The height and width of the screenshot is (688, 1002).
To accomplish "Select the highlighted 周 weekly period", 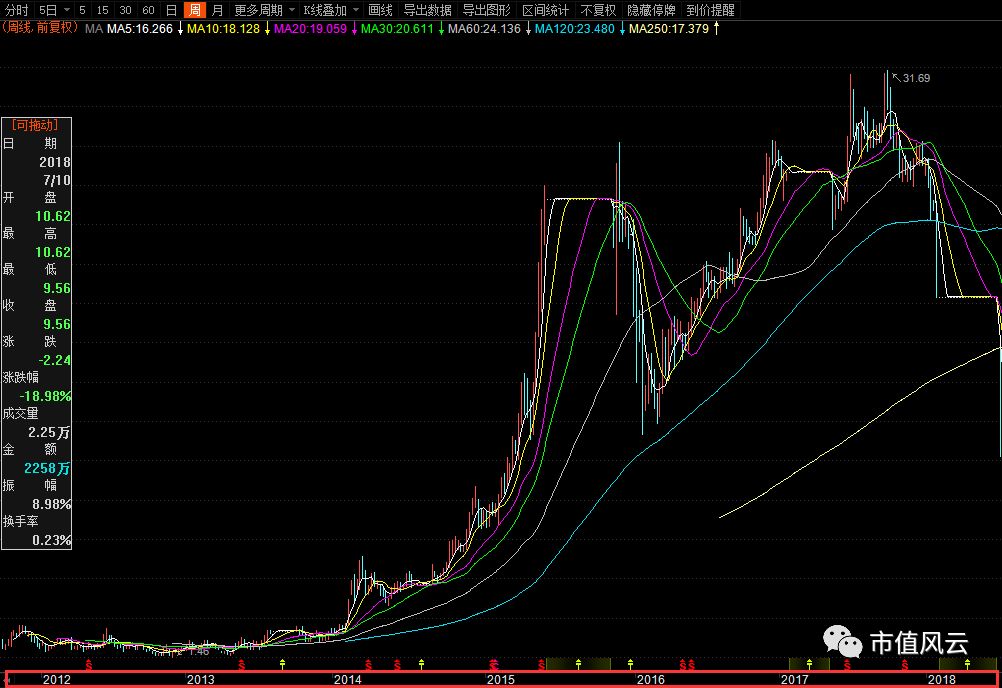I will pos(194,10).
